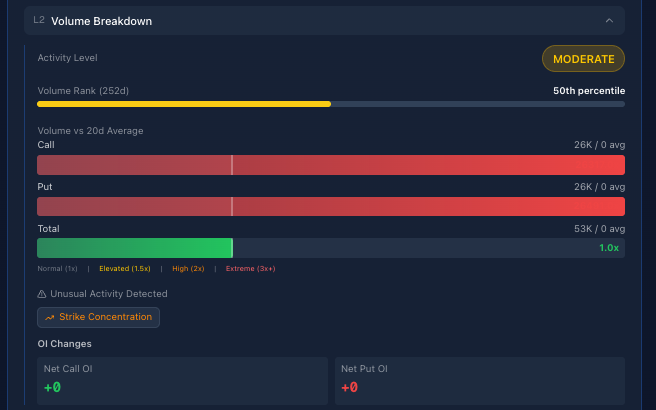
Task: Click the trend icon in Strike Concentration
Action: point(49,317)
